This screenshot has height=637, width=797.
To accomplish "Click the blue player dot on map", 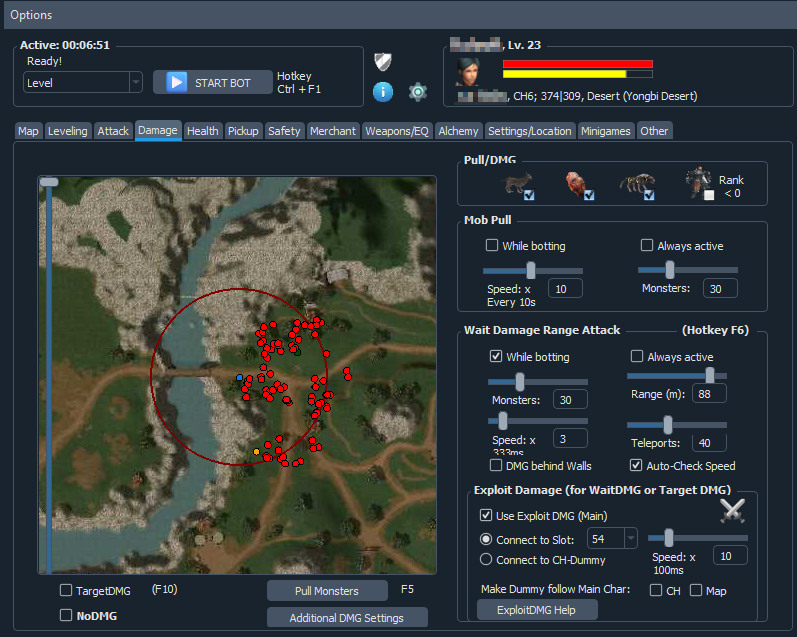I will 239,377.
